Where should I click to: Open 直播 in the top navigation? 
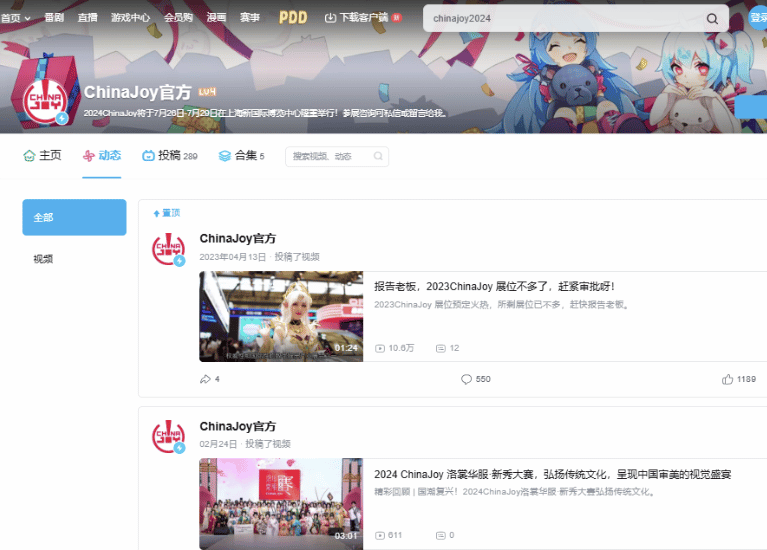click(x=88, y=18)
